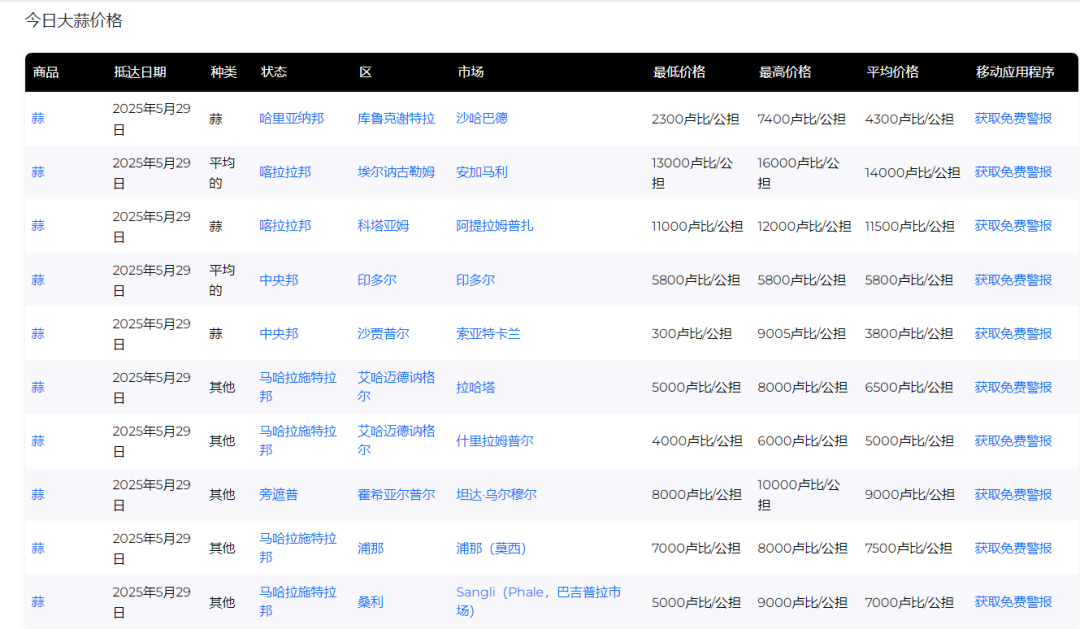Open the 阿提拉姆普扎 market link
The width and height of the screenshot is (1080, 629).
pyautogui.click(x=495, y=226)
